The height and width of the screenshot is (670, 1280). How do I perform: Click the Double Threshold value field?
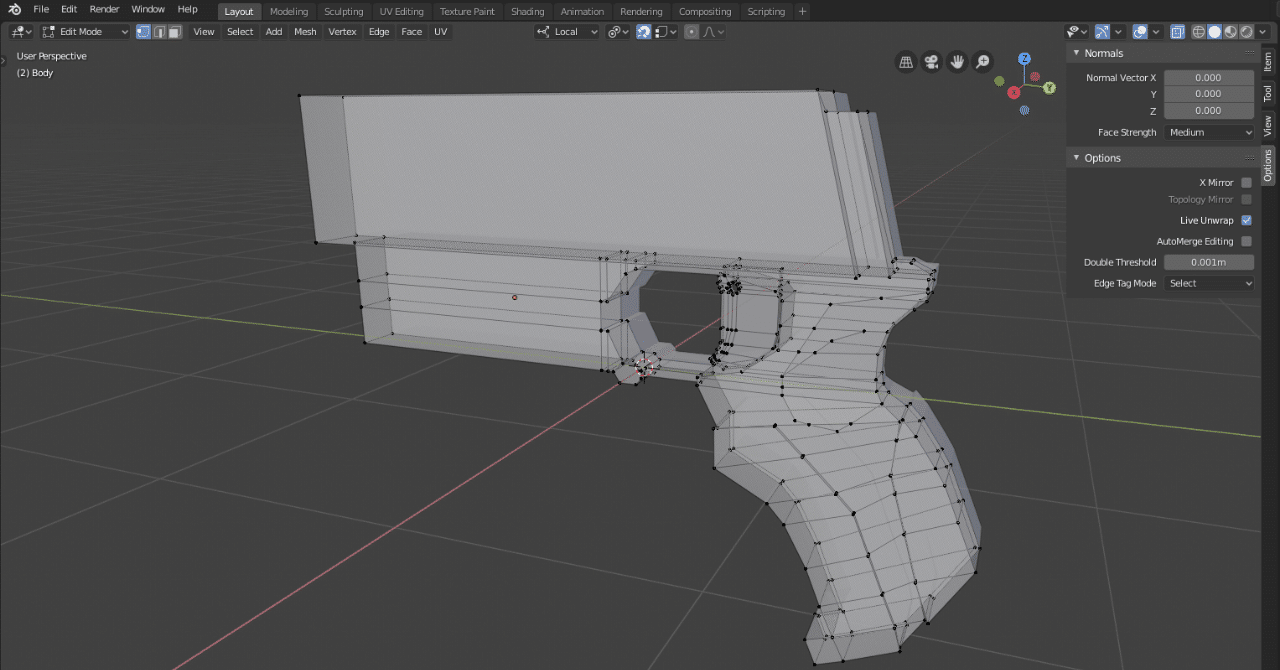pos(1208,262)
